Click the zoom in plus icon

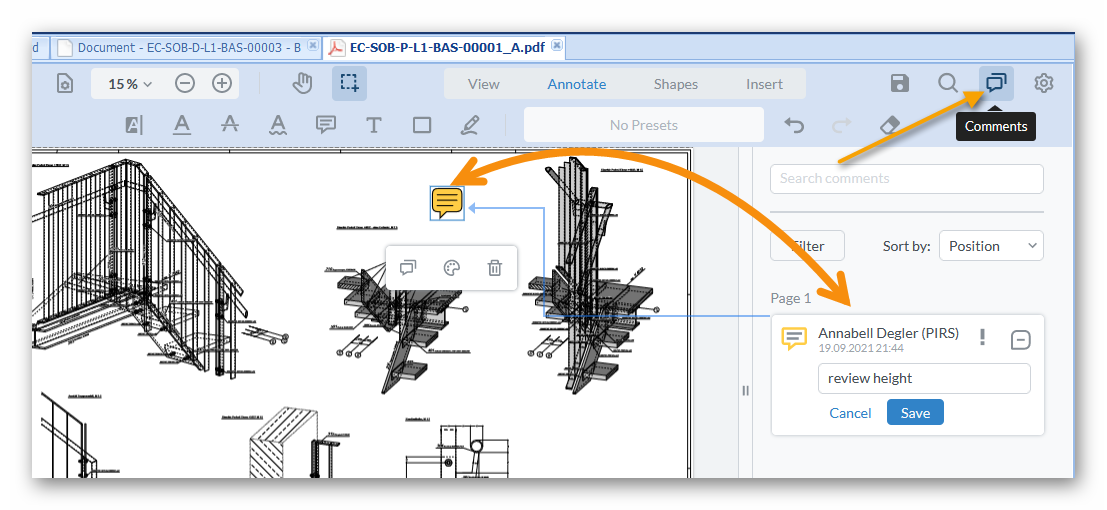click(x=222, y=84)
